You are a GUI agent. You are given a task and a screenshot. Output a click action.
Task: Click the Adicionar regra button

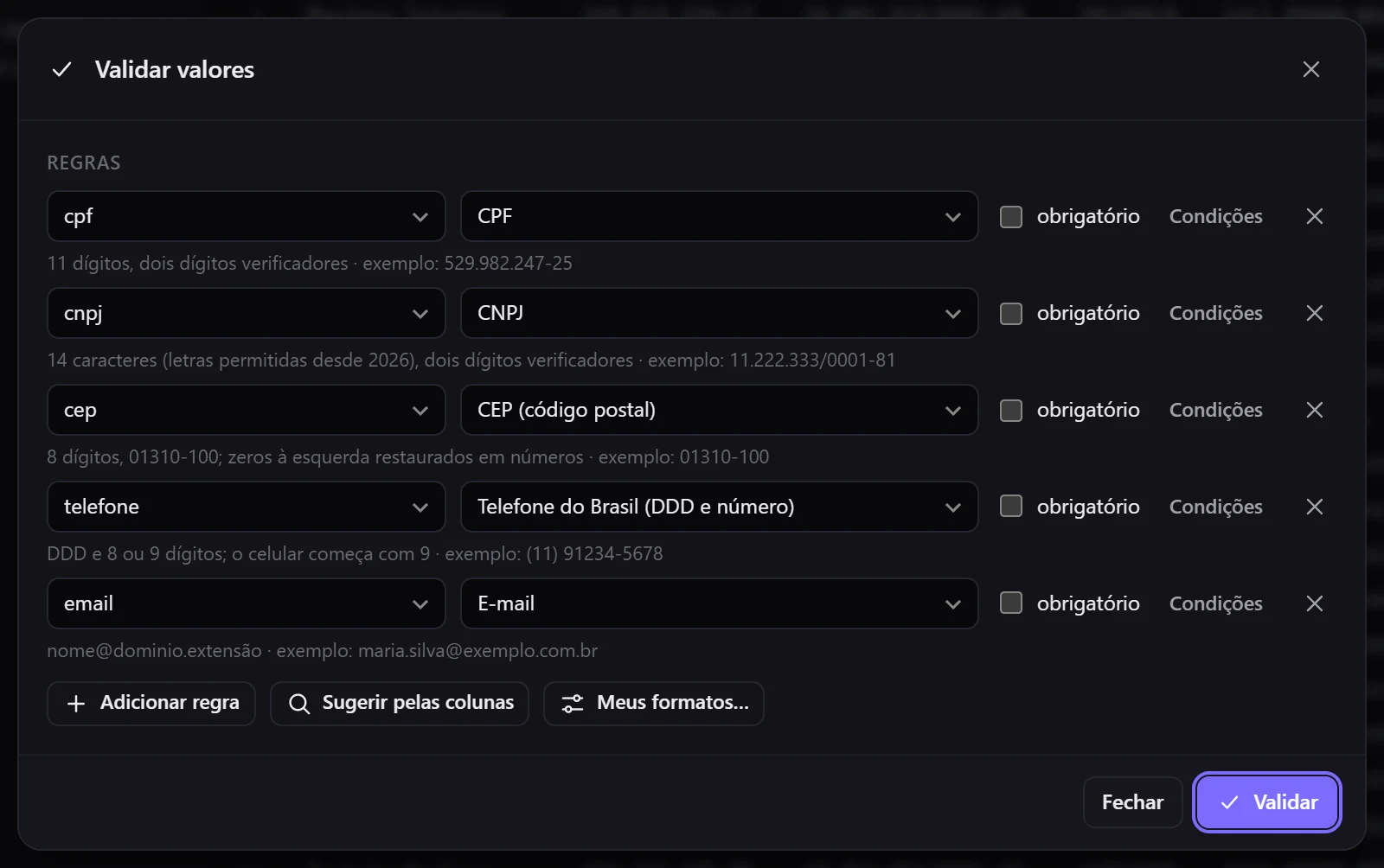click(151, 704)
